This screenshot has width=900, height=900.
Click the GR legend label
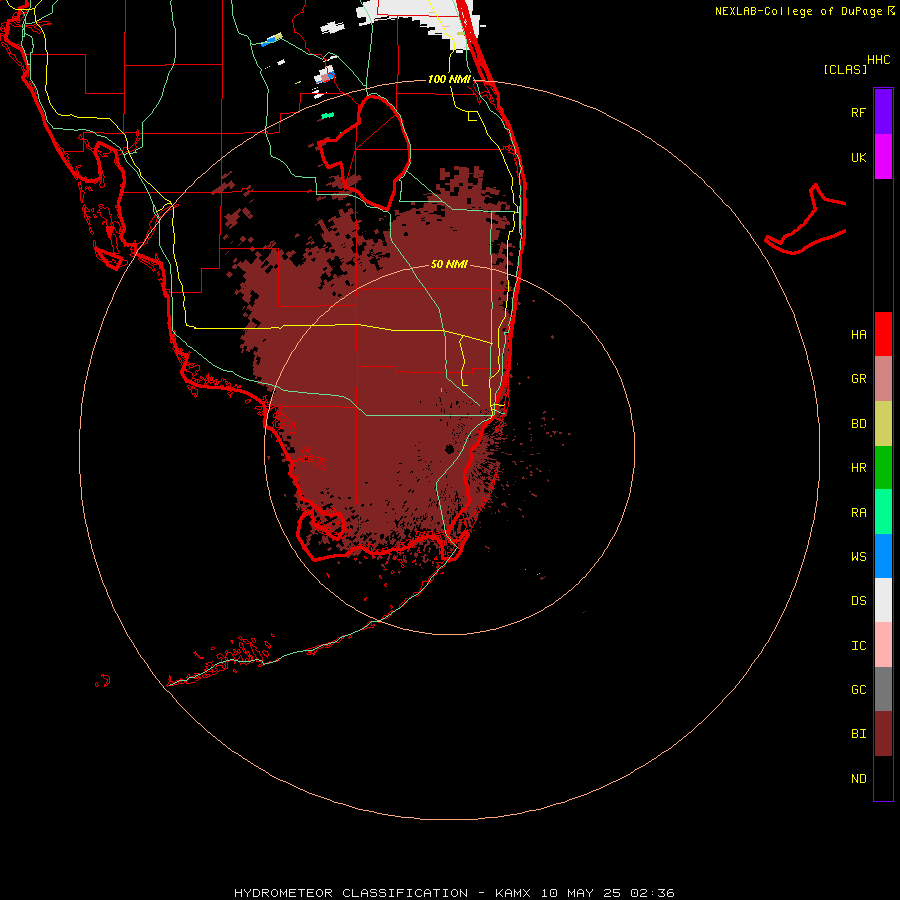click(858, 379)
